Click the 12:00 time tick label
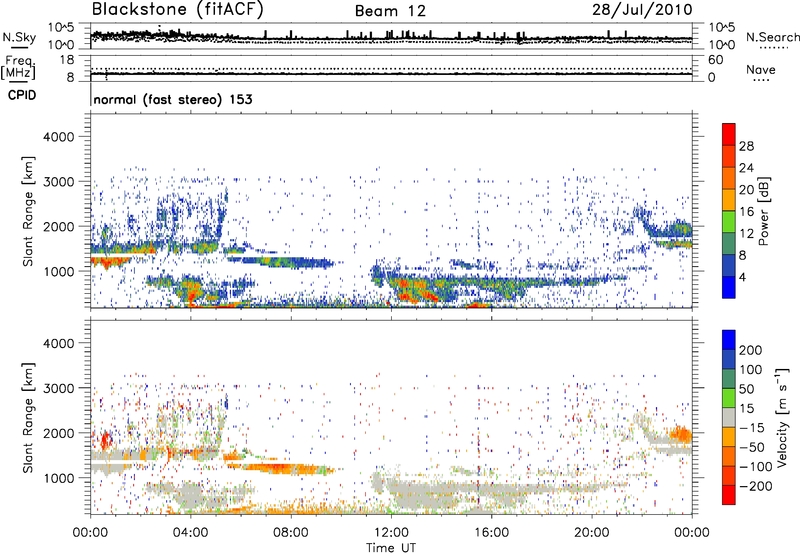 point(391,533)
